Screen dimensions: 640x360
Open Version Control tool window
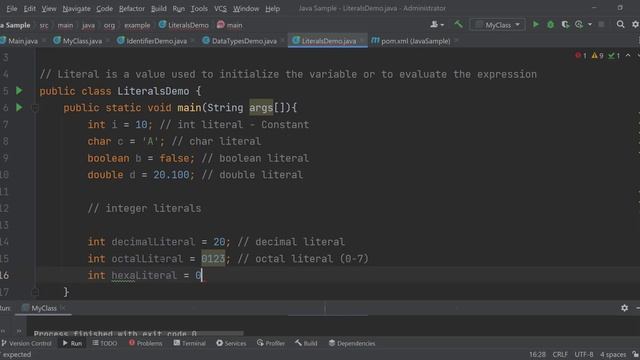click(x=27, y=343)
